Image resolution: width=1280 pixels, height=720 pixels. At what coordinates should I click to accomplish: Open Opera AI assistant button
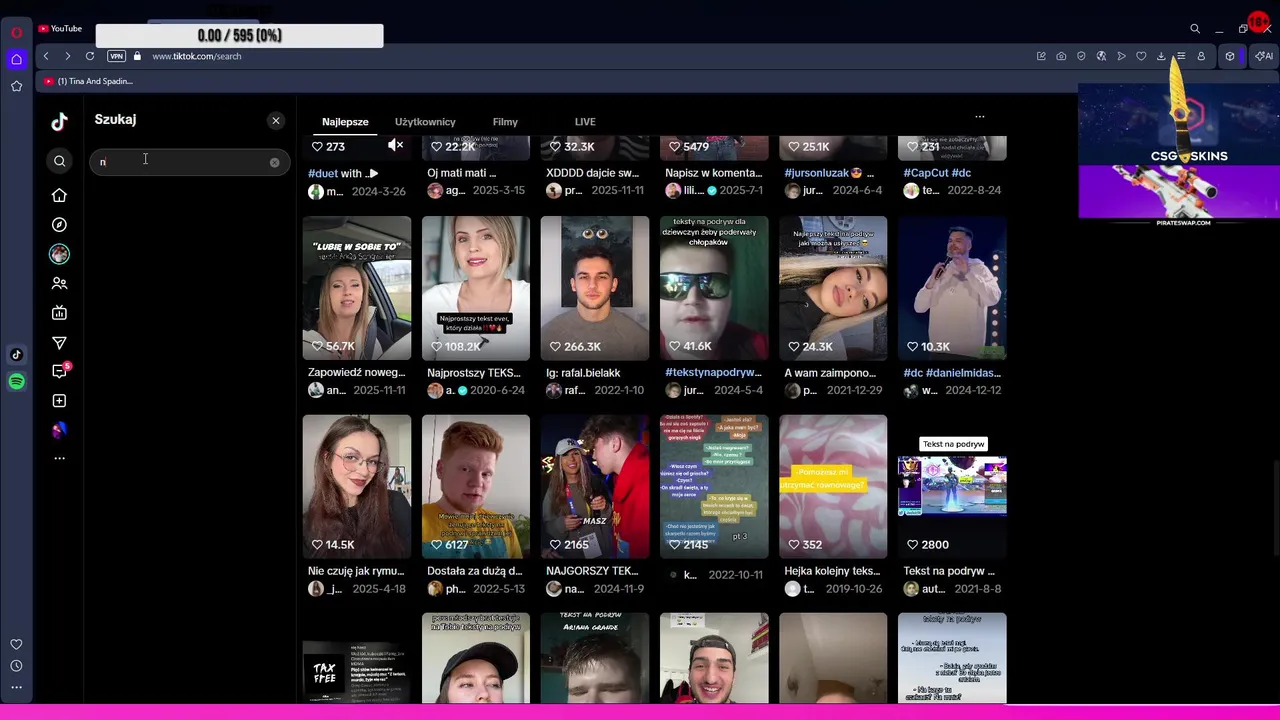(x=1264, y=56)
